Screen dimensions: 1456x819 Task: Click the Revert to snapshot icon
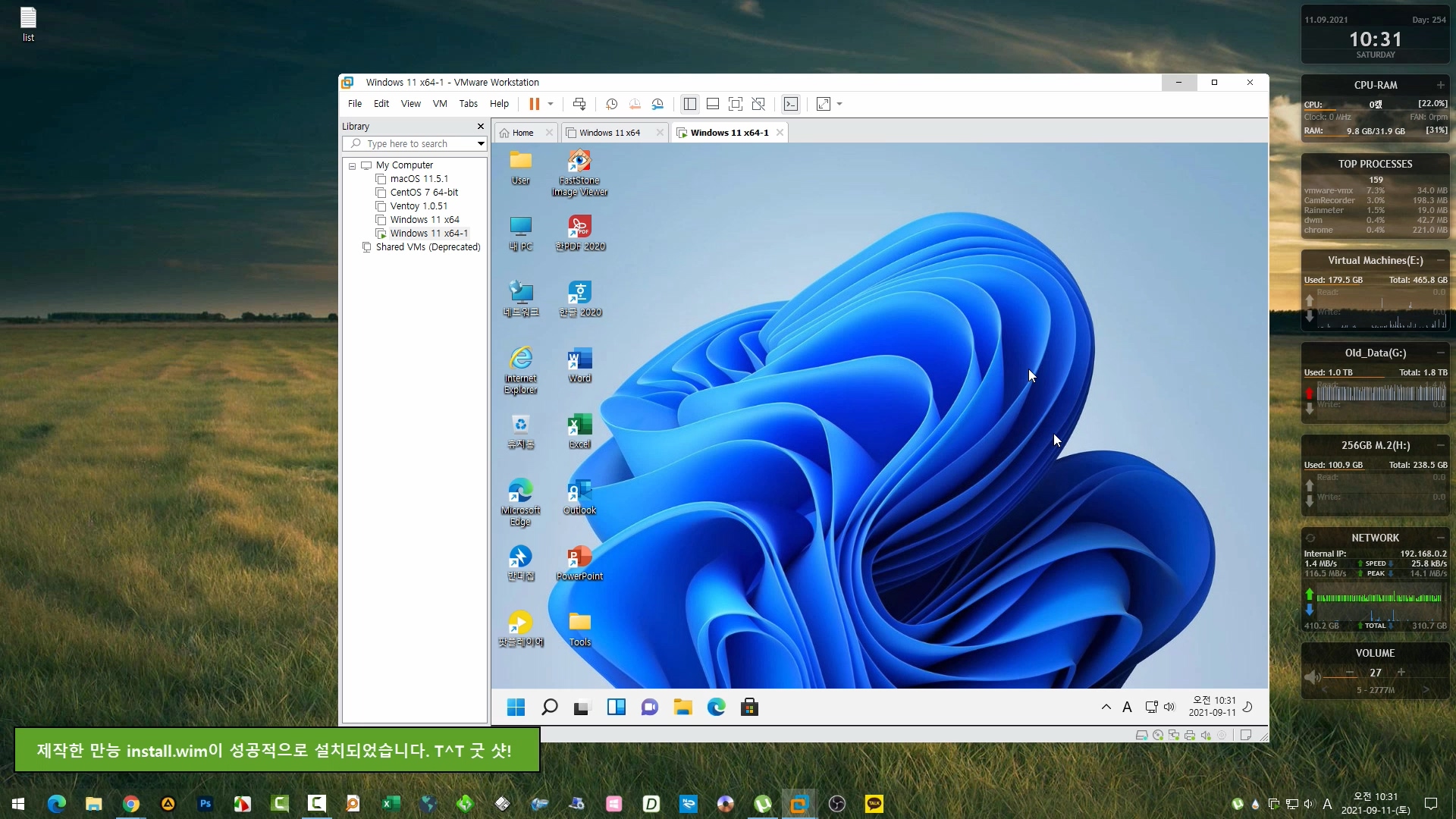pos(635,104)
